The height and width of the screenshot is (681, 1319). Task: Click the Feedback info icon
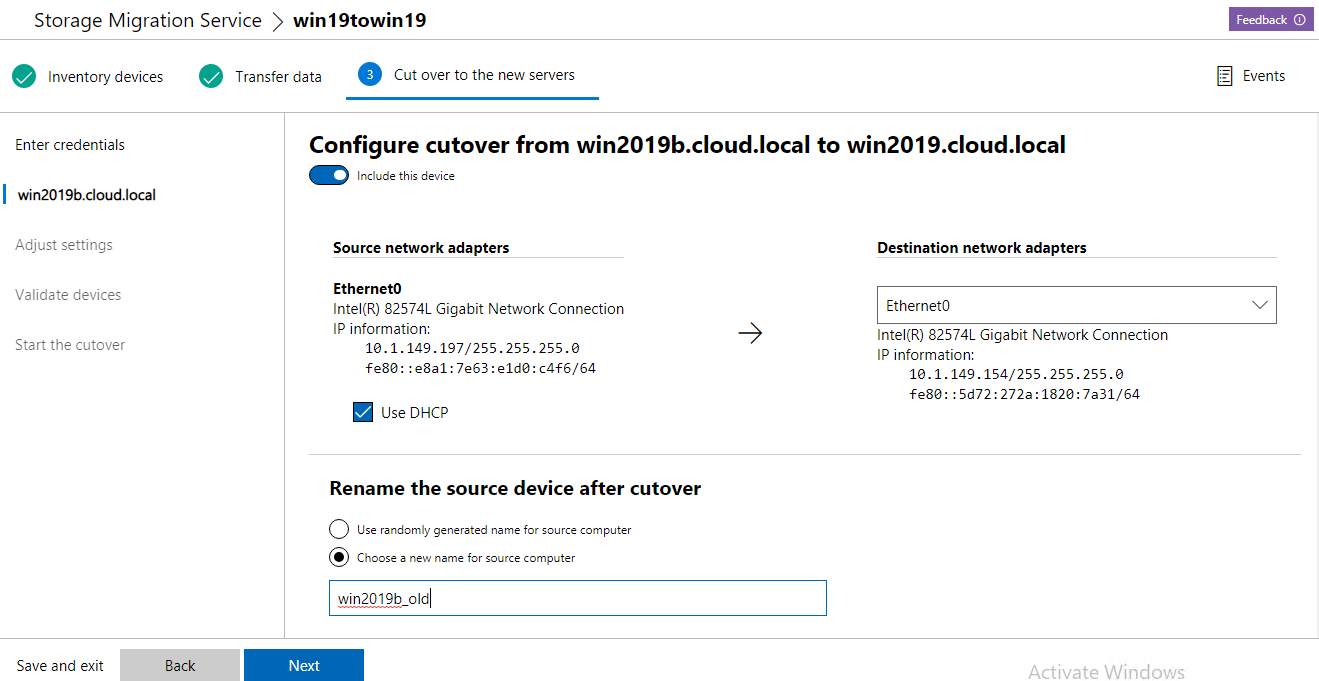point(1300,20)
